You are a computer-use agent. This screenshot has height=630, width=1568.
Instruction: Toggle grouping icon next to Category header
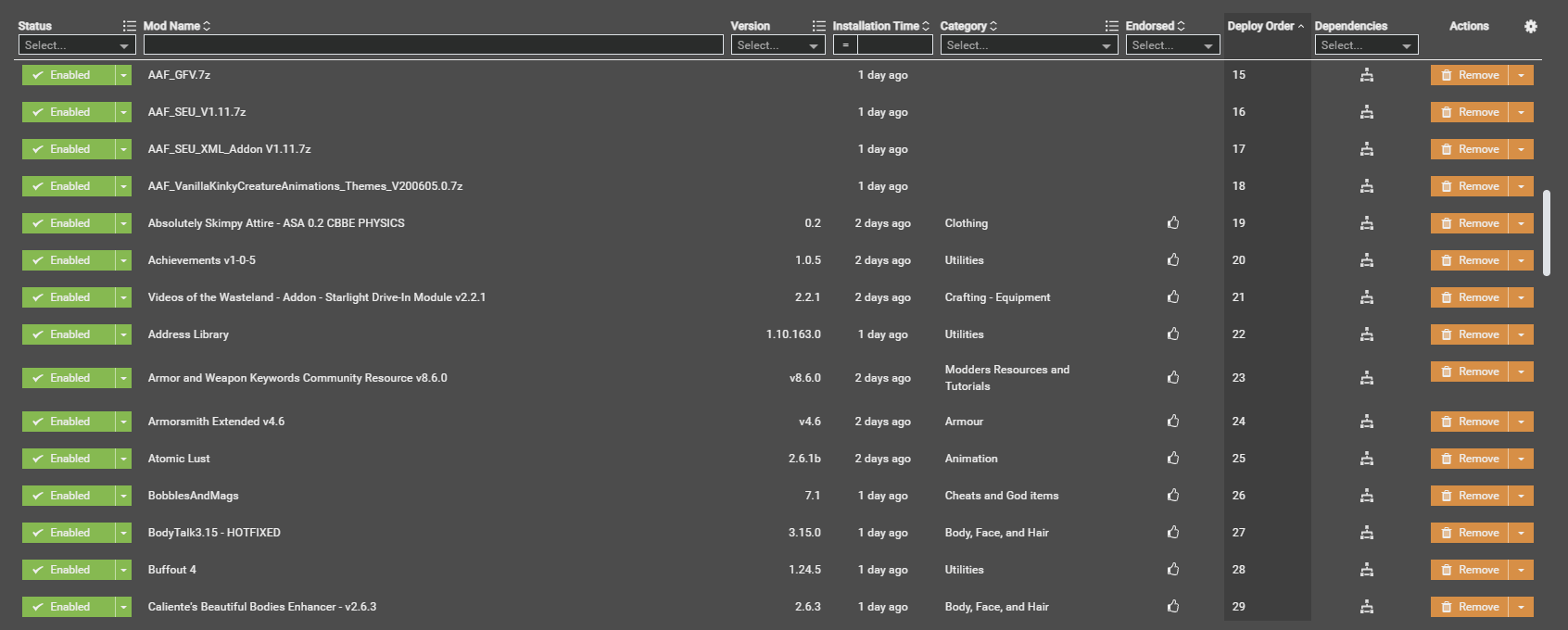1111,26
